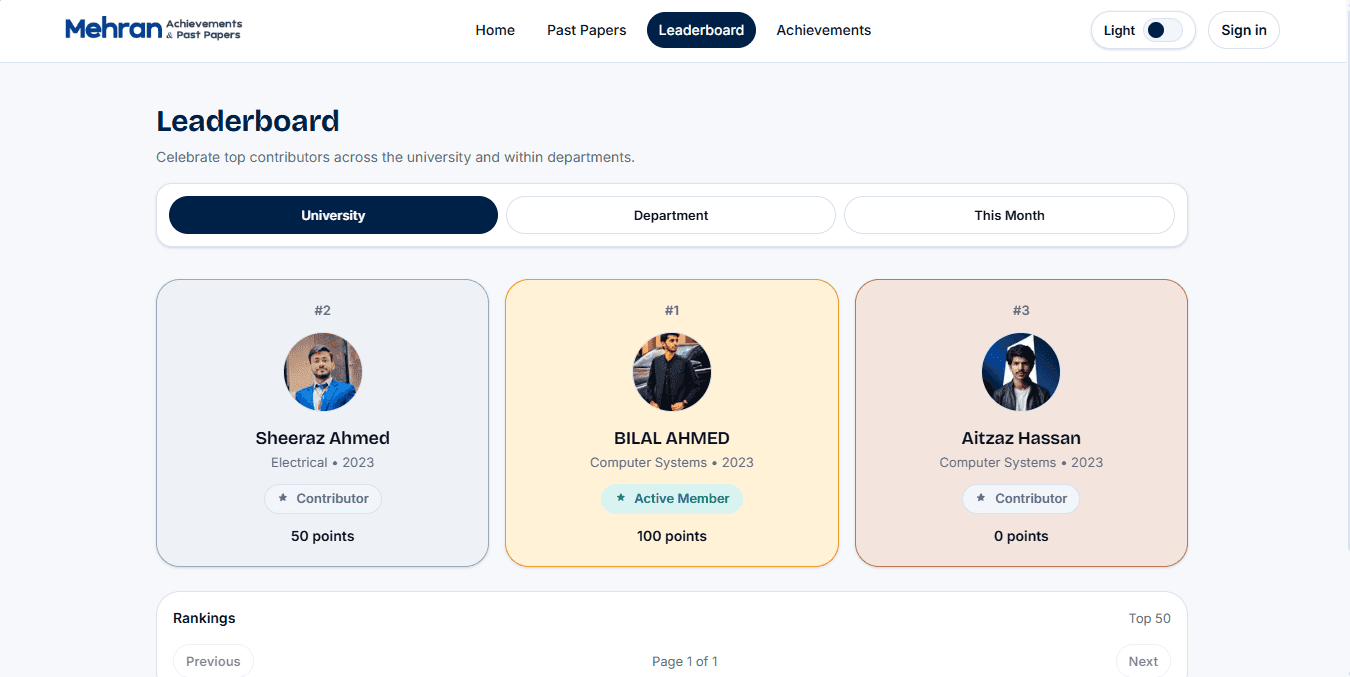Click the Leaderboard page heading
The image size is (1350, 677).
[248, 121]
